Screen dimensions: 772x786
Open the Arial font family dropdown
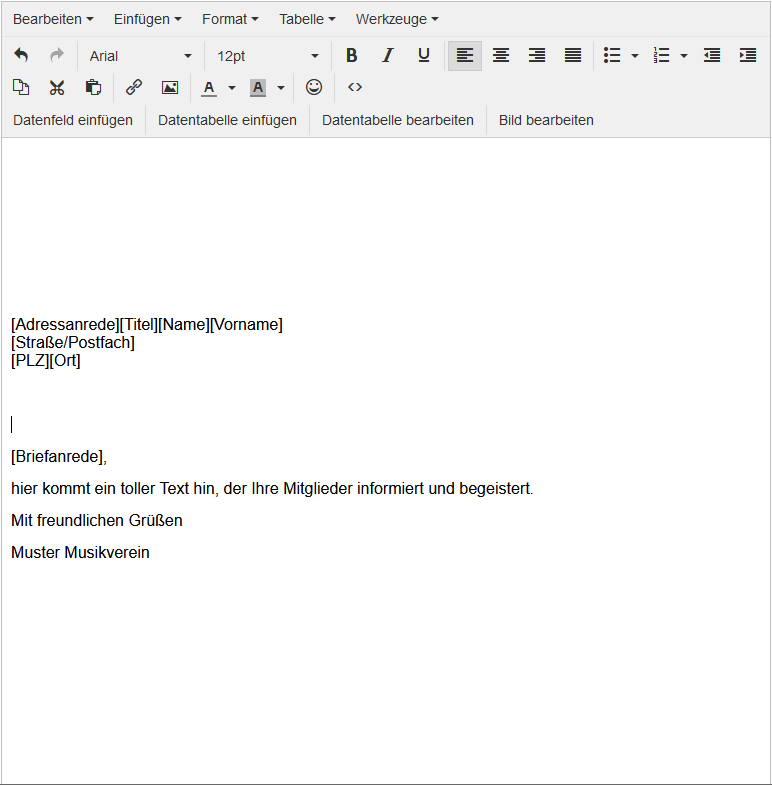[x=140, y=56]
